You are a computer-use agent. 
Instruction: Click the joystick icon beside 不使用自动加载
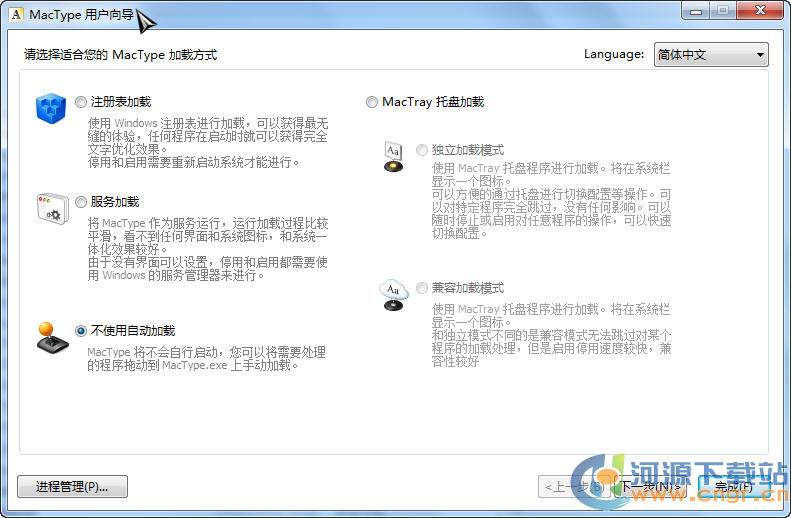[50, 337]
